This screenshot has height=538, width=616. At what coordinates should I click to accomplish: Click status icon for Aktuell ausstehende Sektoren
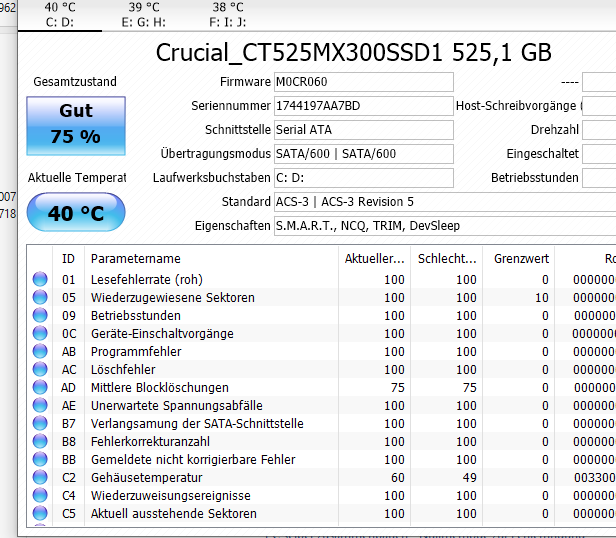pos(40,514)
